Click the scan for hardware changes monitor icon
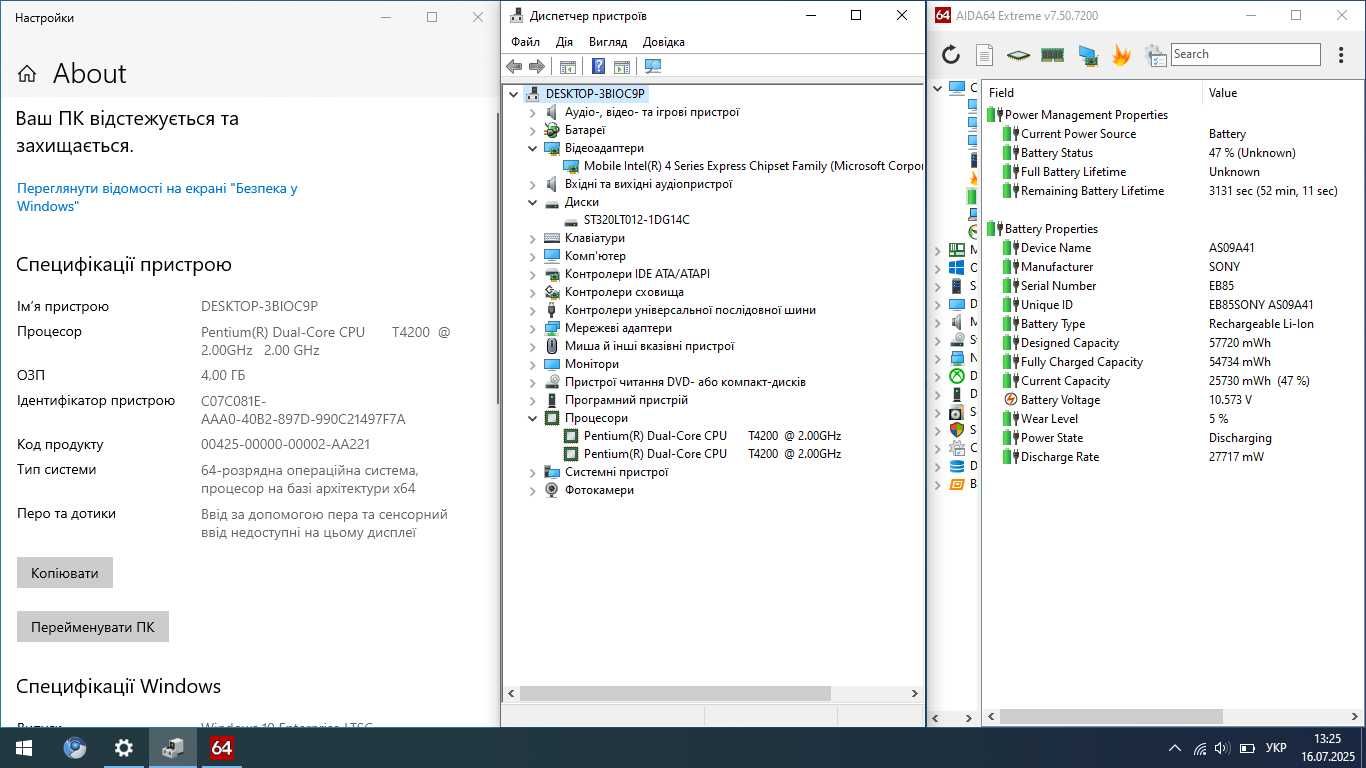 653,67
